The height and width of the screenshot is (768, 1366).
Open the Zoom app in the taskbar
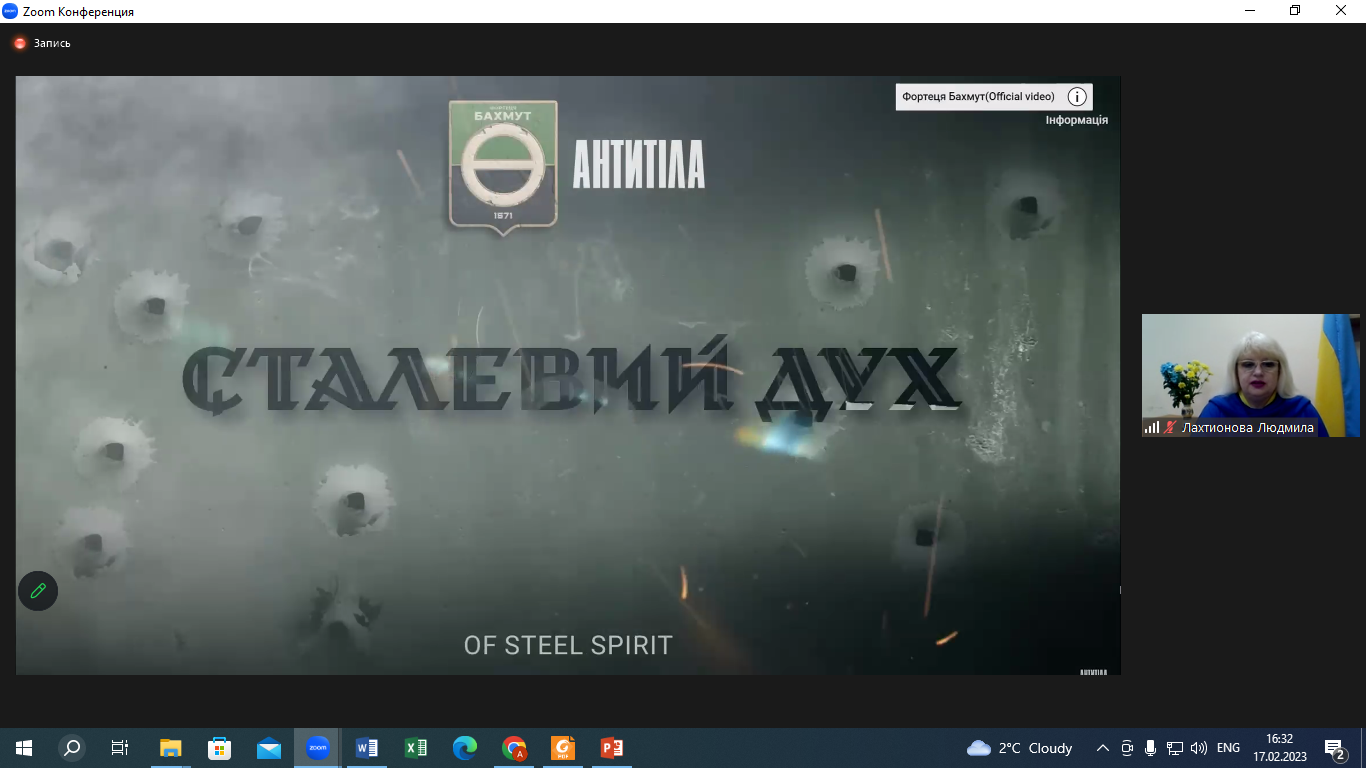[317, 748]
